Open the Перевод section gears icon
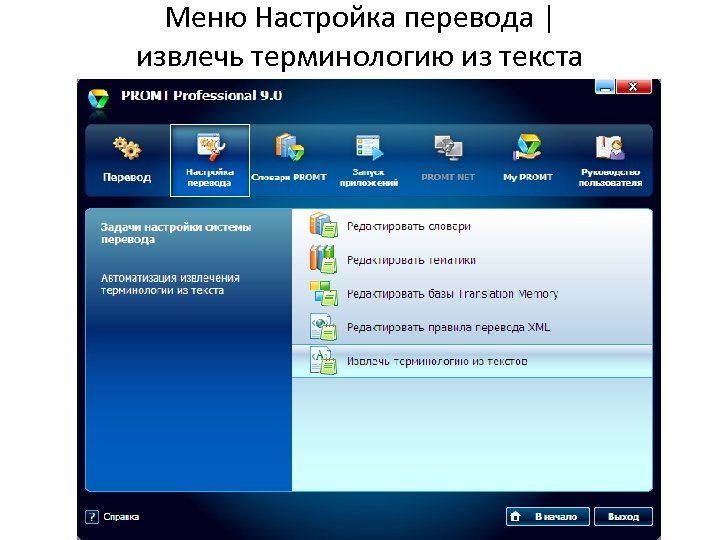The height and width of the screenshot is (540, 720). tap(127, 148)
